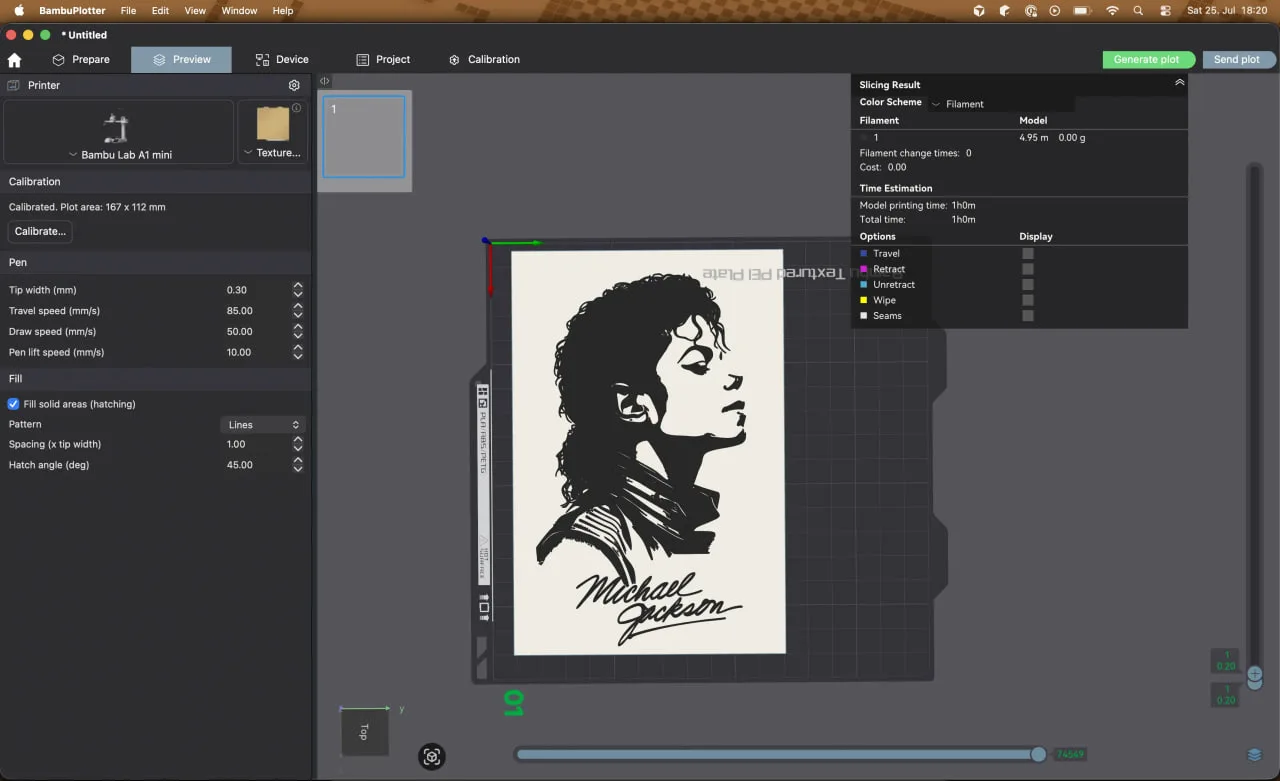Click the Retract magenta color swatch
Viewport: 1280px width, 781px height.
(864, 269)
